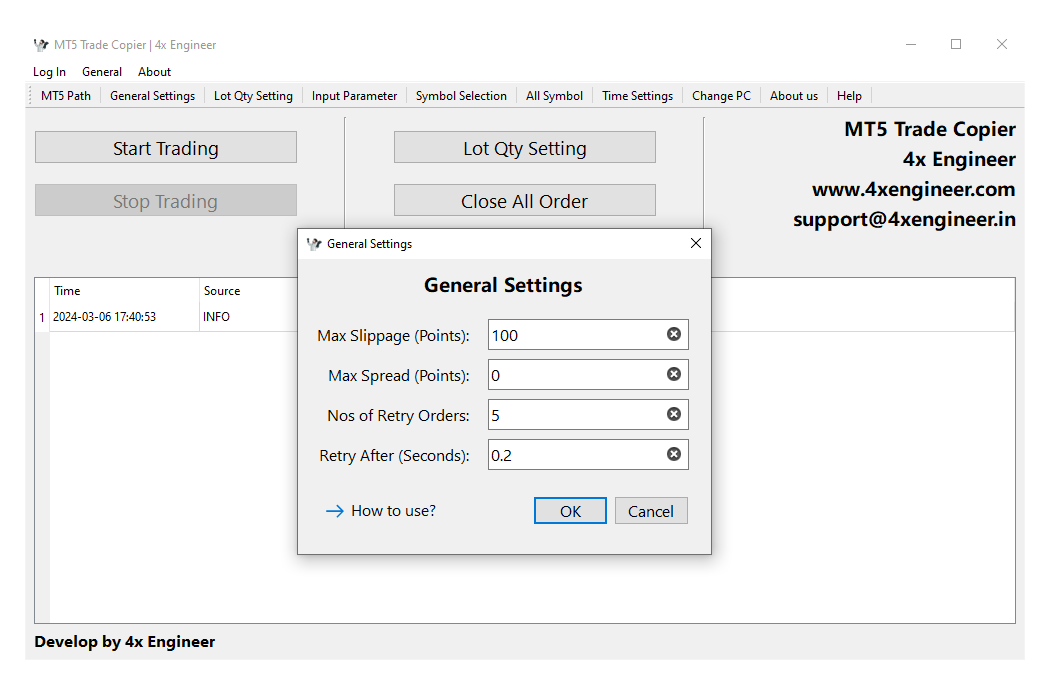Maximize the MT5 Trade Copier window
The width and height of the screenshot is (1063, 692).
coord(956,45)
